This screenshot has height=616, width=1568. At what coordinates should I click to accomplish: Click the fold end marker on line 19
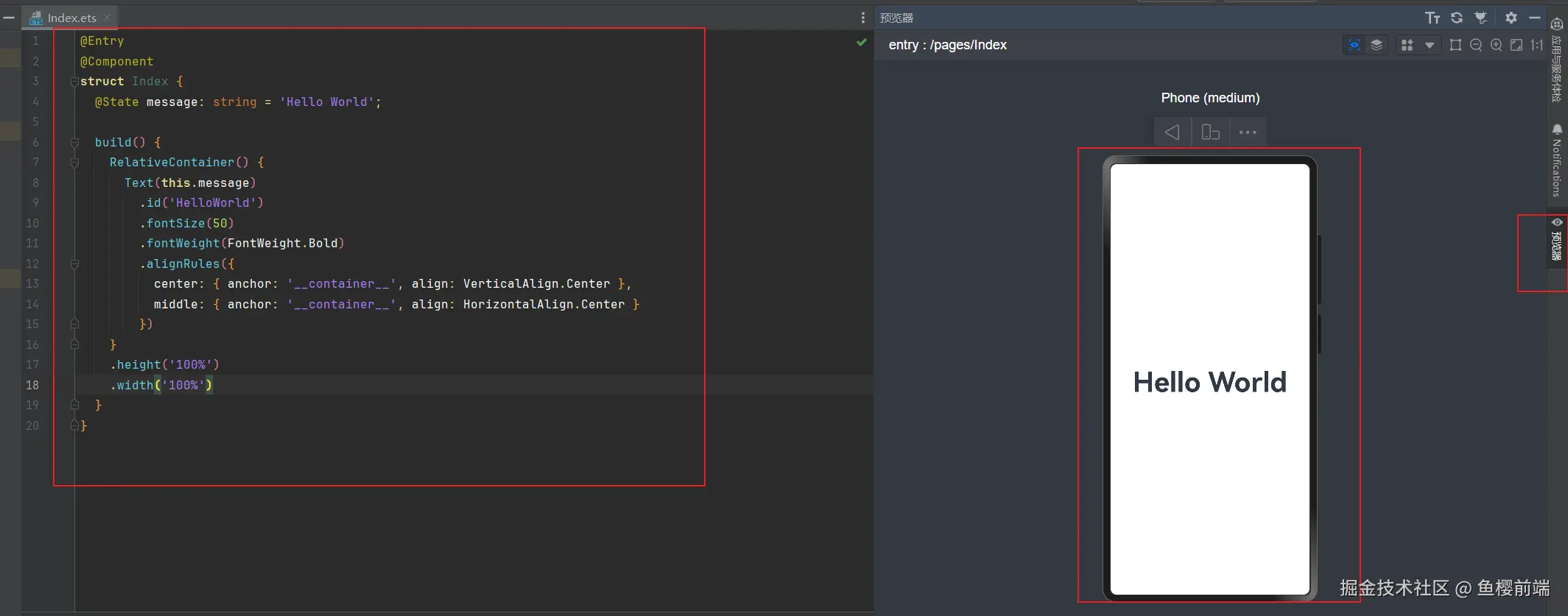point(74,405)
